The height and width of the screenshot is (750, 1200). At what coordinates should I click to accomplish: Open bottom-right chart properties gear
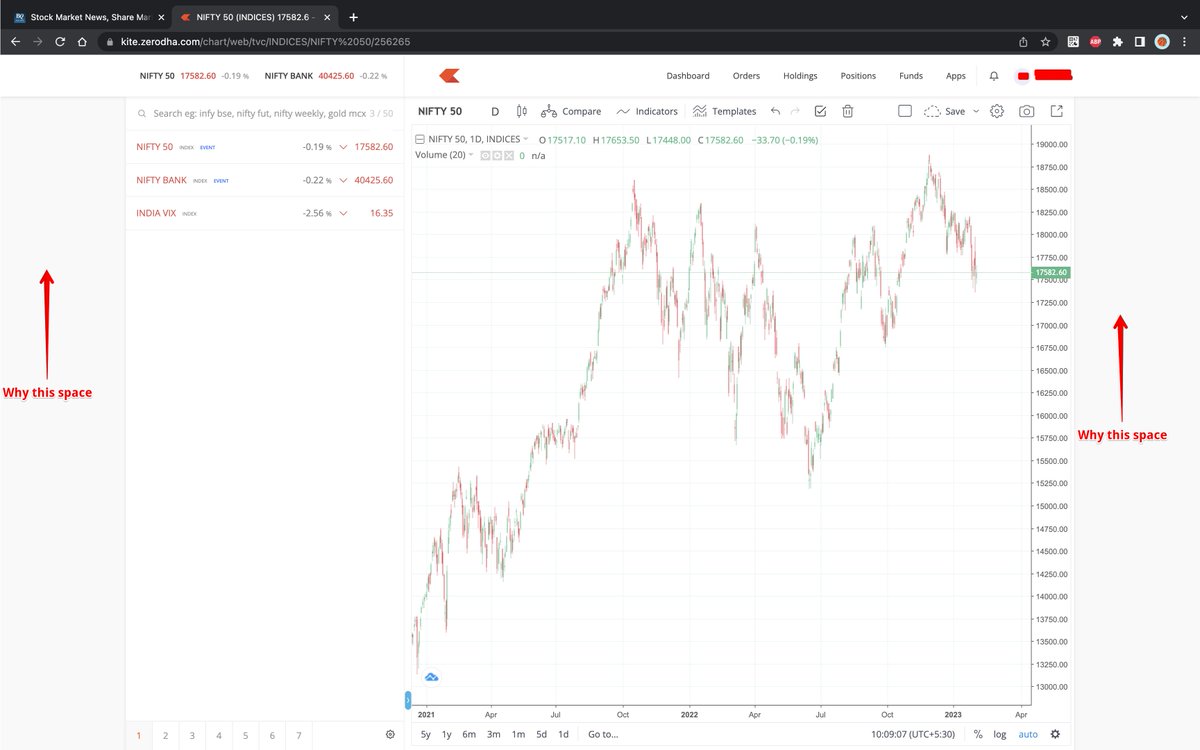click(1054, 734)
